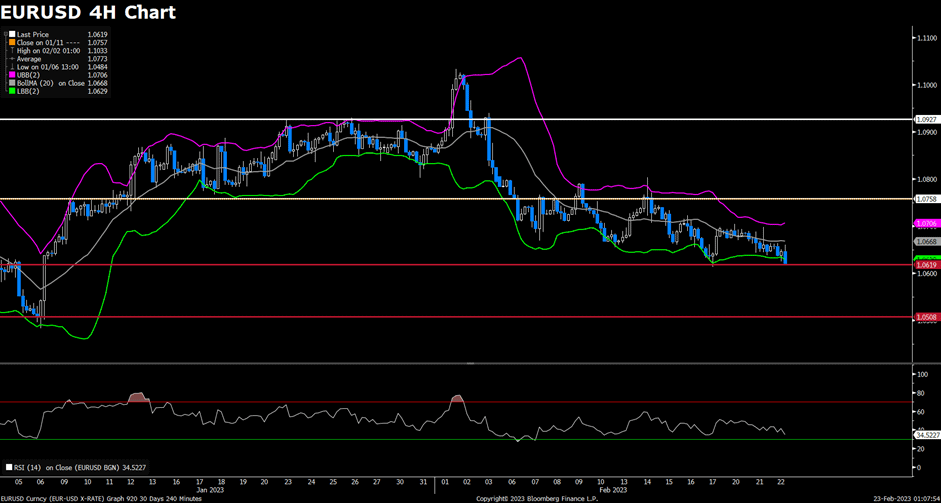Click the RSI value tag 34.5227
This screenshot has height=503, width=941.
pos(926,435)
